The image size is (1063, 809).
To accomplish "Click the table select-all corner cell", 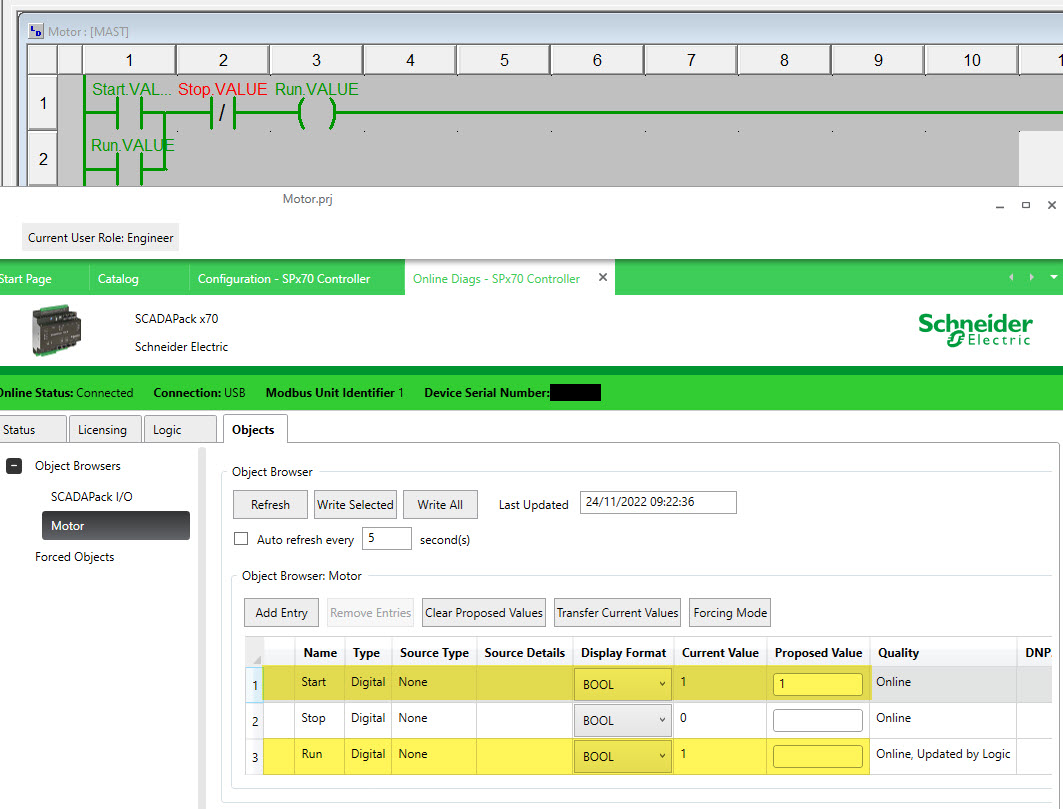I will 254,652.
